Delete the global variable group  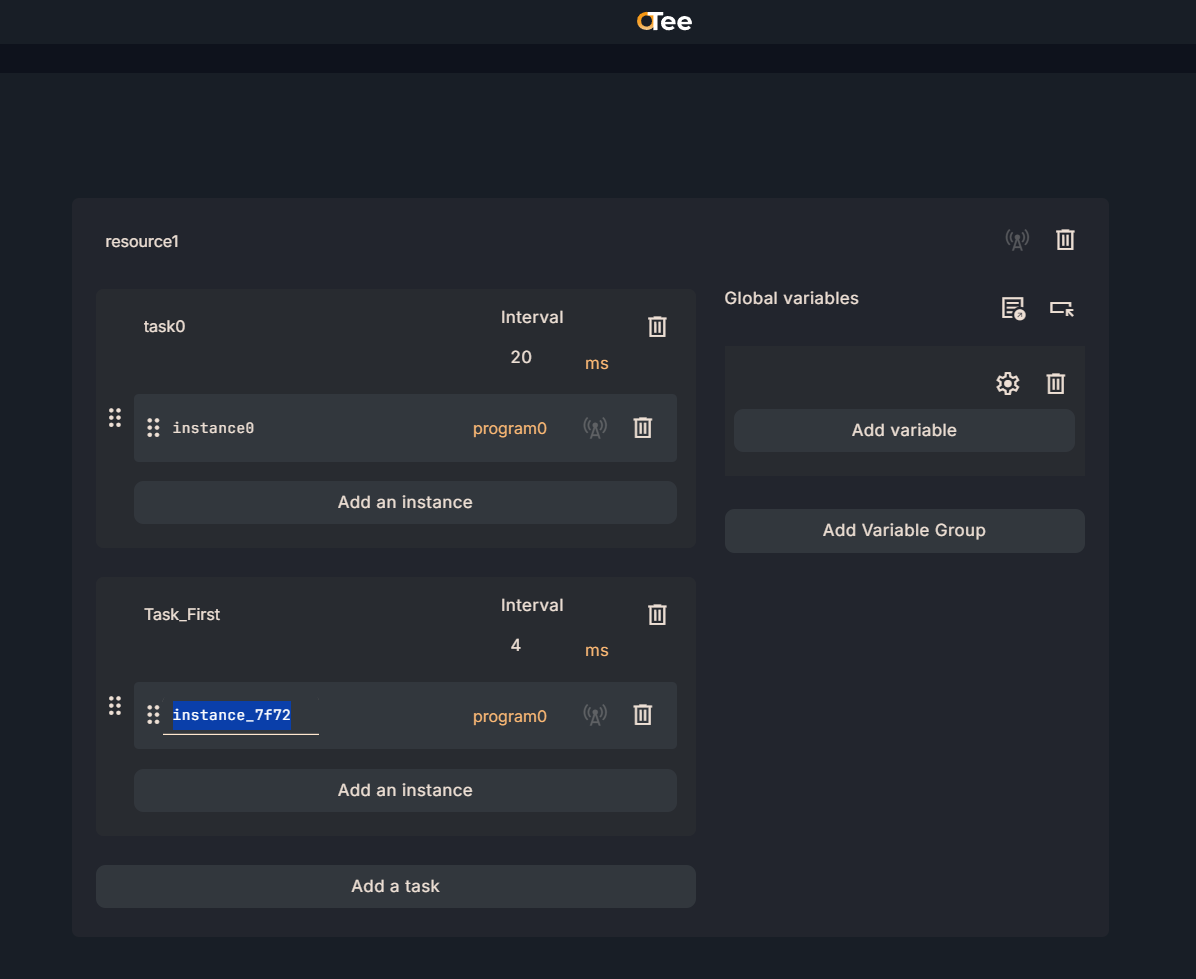(1056, 383)
